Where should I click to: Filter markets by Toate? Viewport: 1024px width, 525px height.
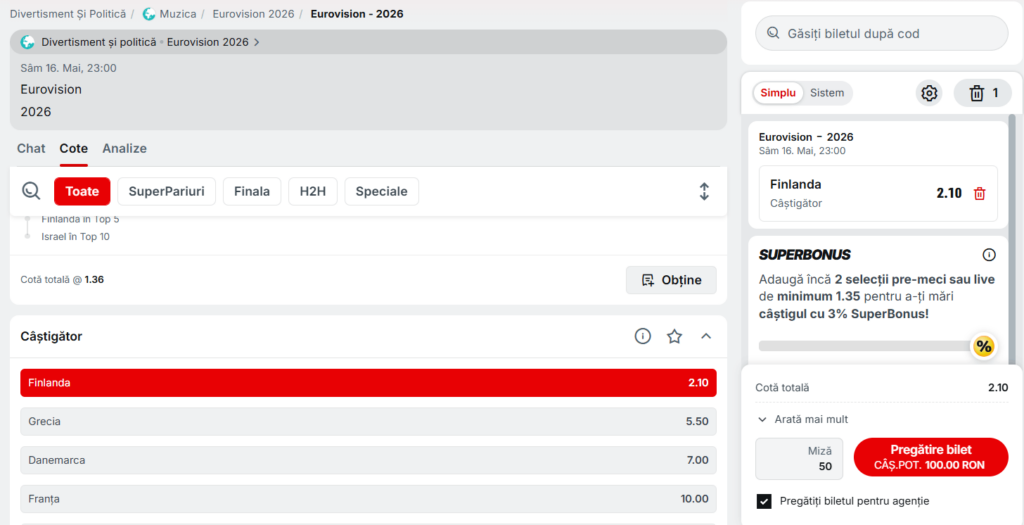82,191
